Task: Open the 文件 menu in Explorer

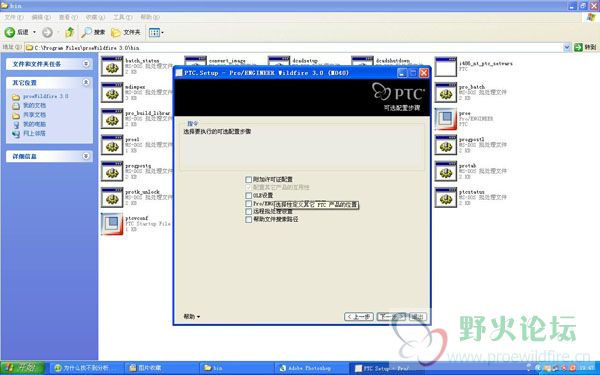Action: 14,17
